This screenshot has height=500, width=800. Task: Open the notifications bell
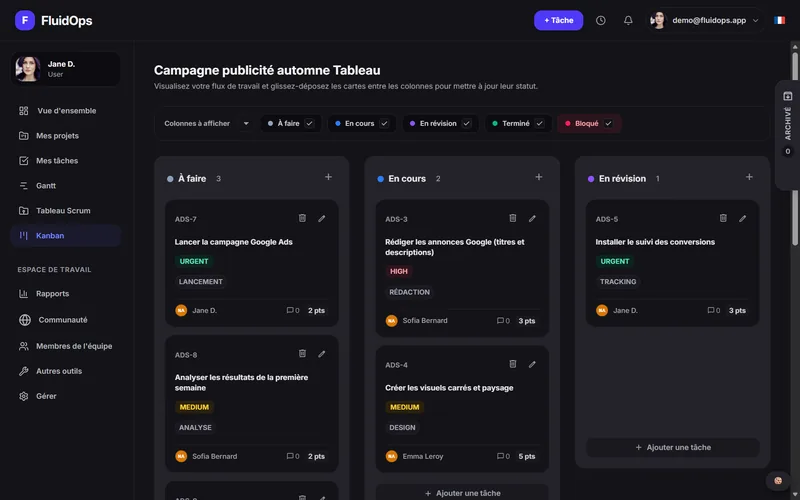[x=628, y=20]
